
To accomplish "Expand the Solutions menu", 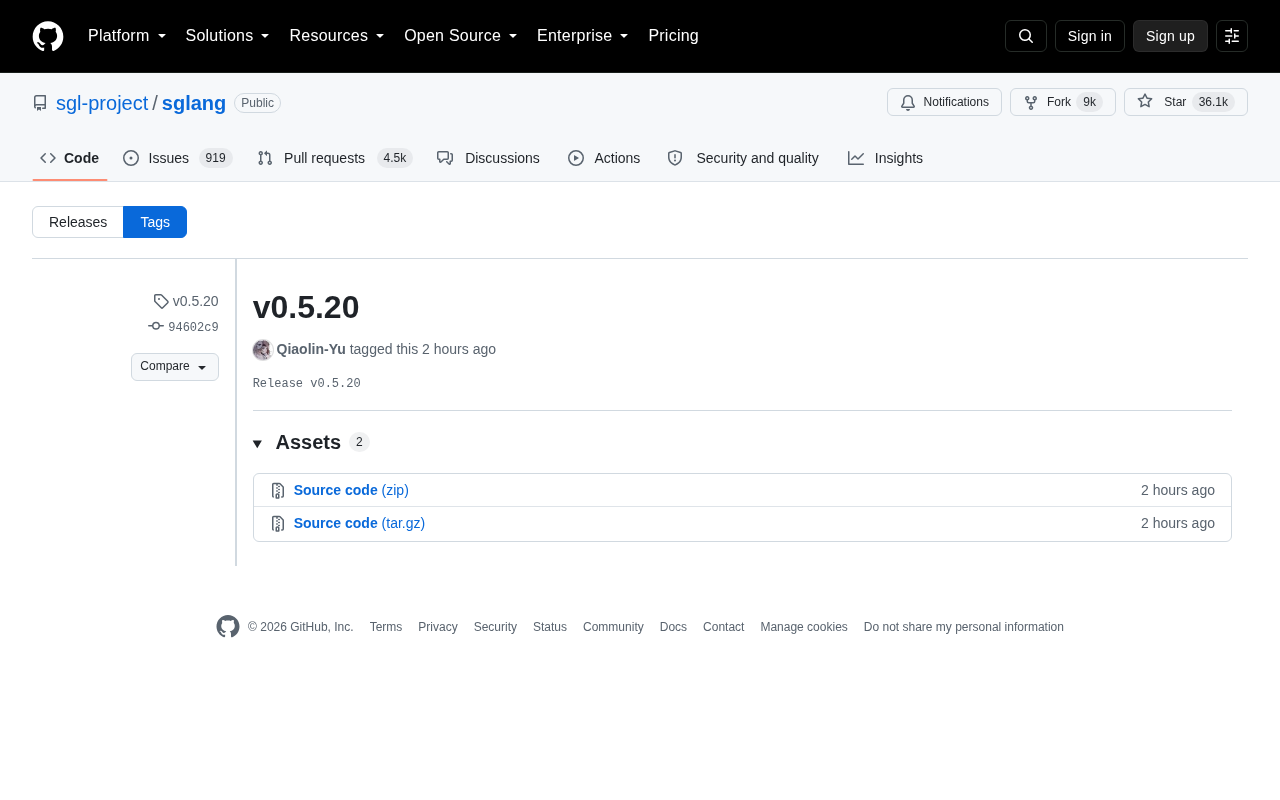I will tap(228, 36).
